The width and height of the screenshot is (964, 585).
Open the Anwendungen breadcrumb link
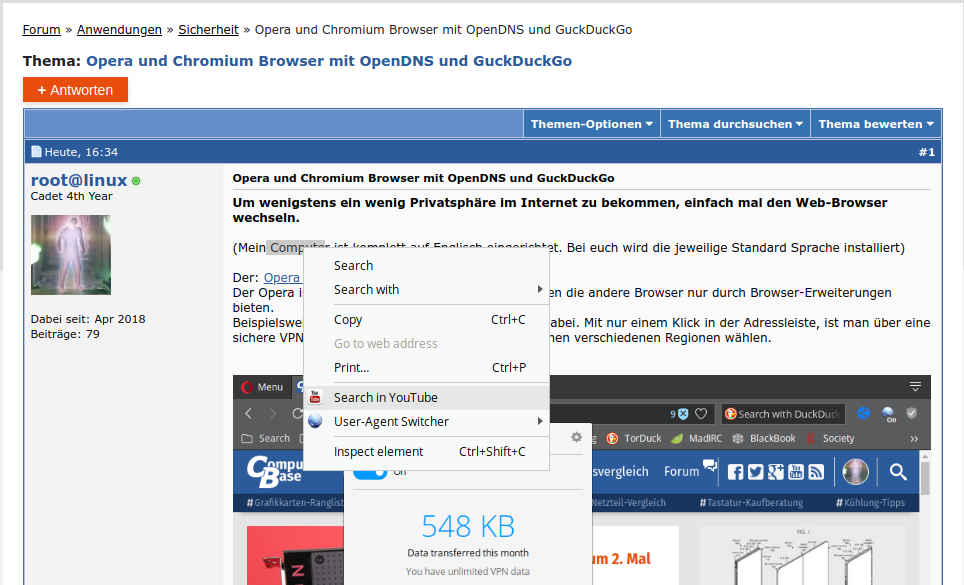[119, 29]
